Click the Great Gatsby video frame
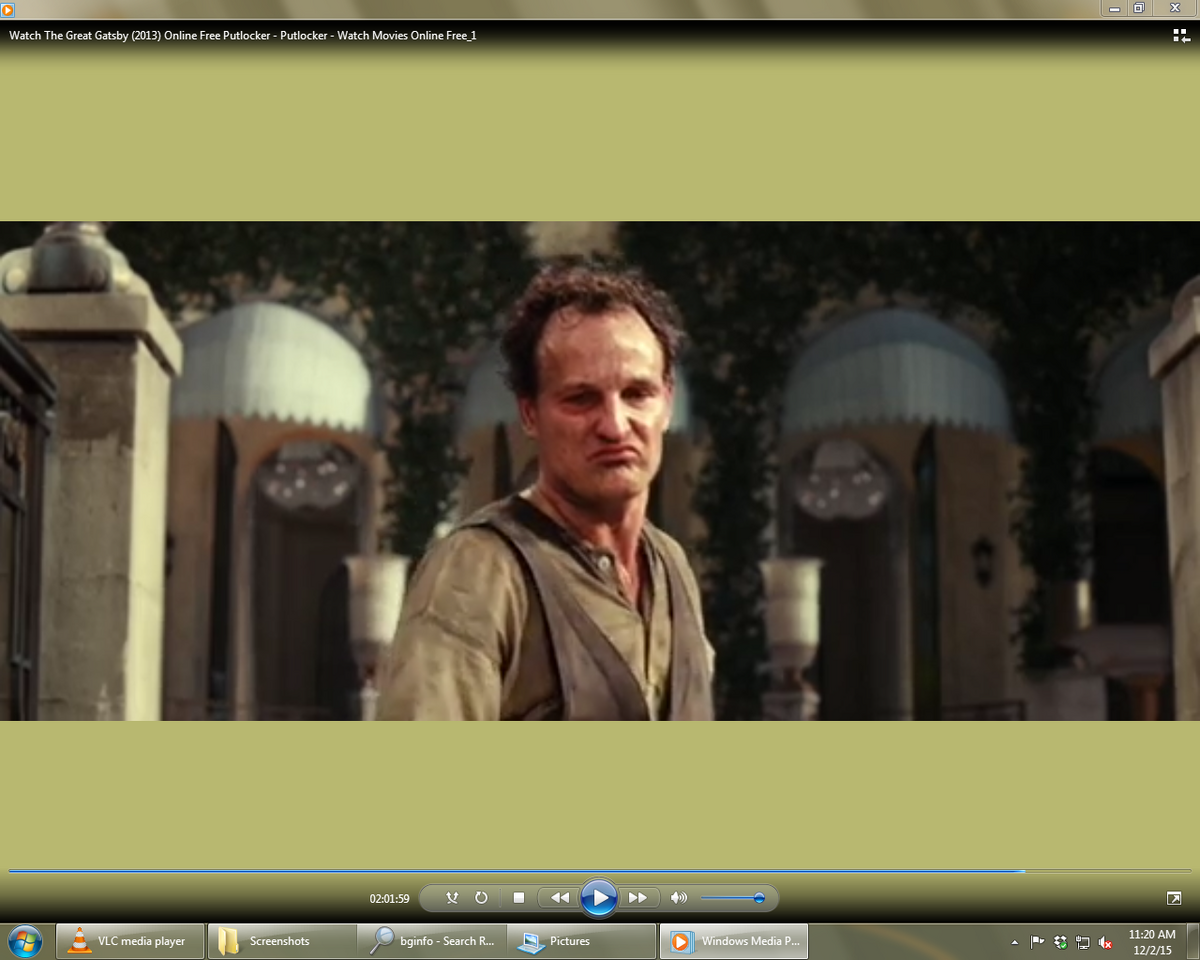 tap(600, 470)
